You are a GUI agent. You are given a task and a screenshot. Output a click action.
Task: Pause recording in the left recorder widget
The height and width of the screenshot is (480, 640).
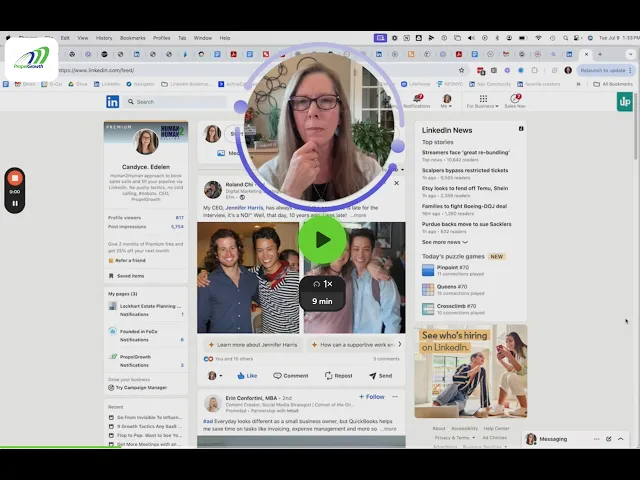point(15,203)
